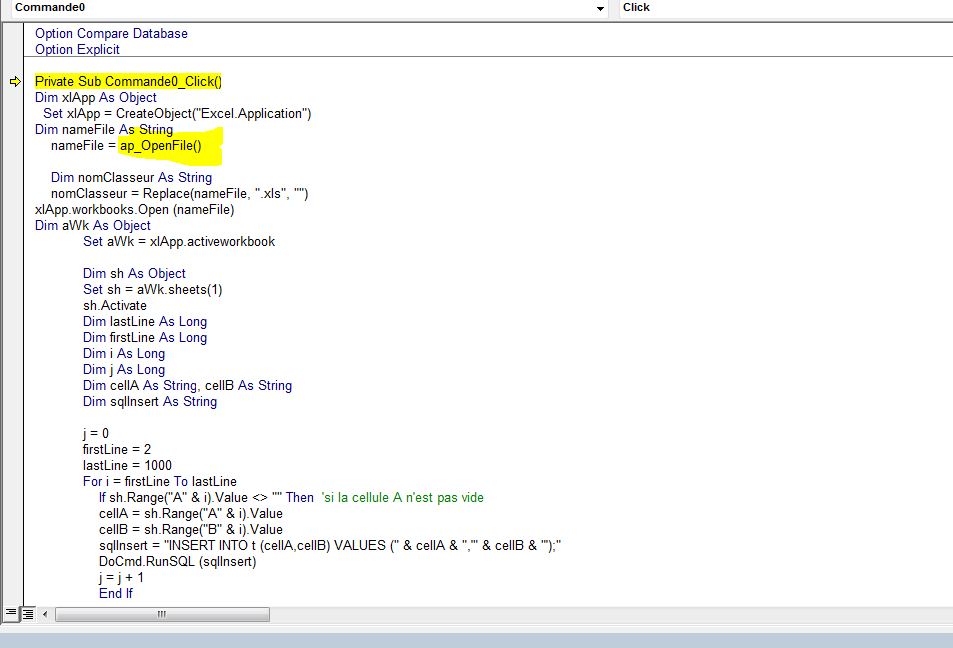This screenshot has height=648, width=953.
Task: Click the yellow execution arrow in margin
Action: pos(15,81)
